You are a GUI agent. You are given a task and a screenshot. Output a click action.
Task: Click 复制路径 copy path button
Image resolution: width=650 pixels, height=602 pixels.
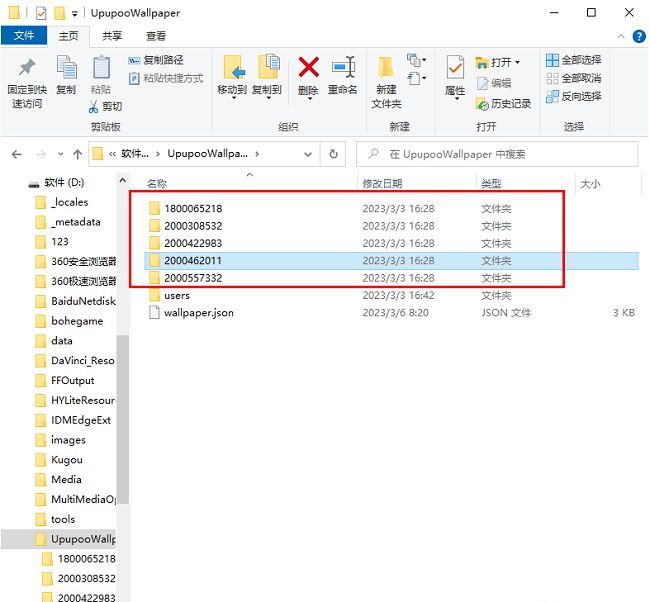(x=155, y=60)
